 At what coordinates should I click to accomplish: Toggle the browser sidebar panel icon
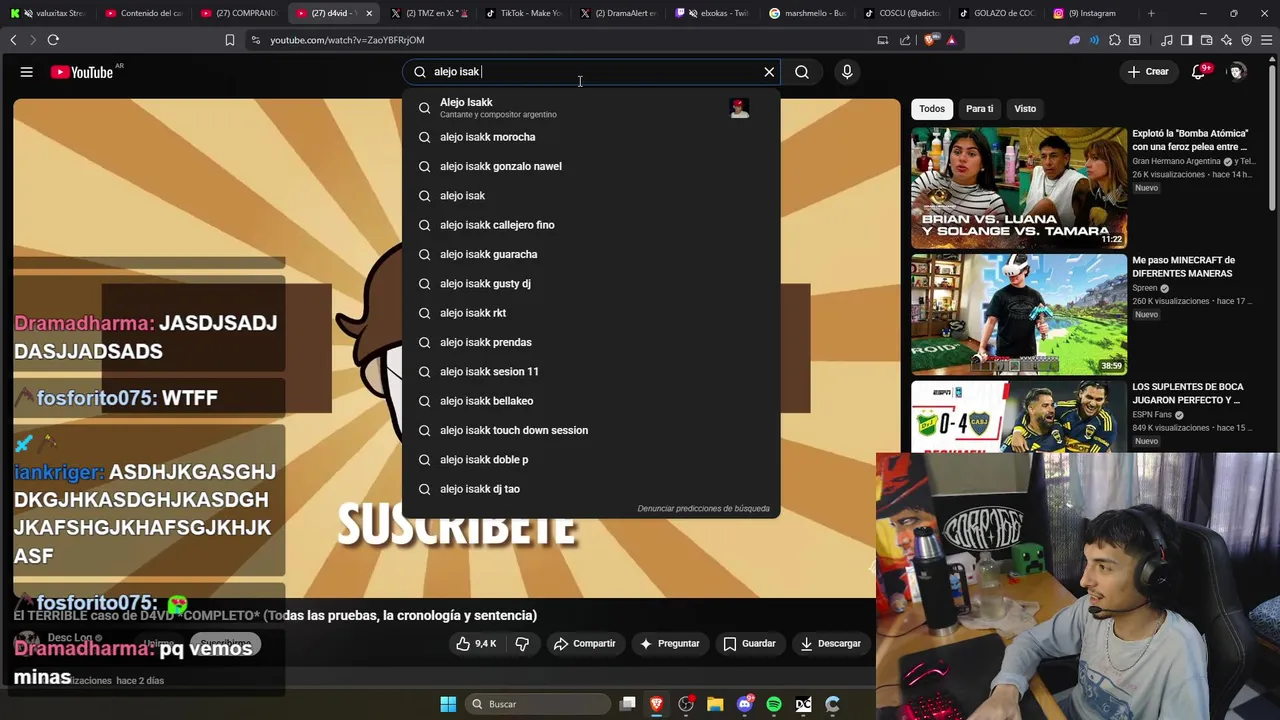coord(1186,40)
